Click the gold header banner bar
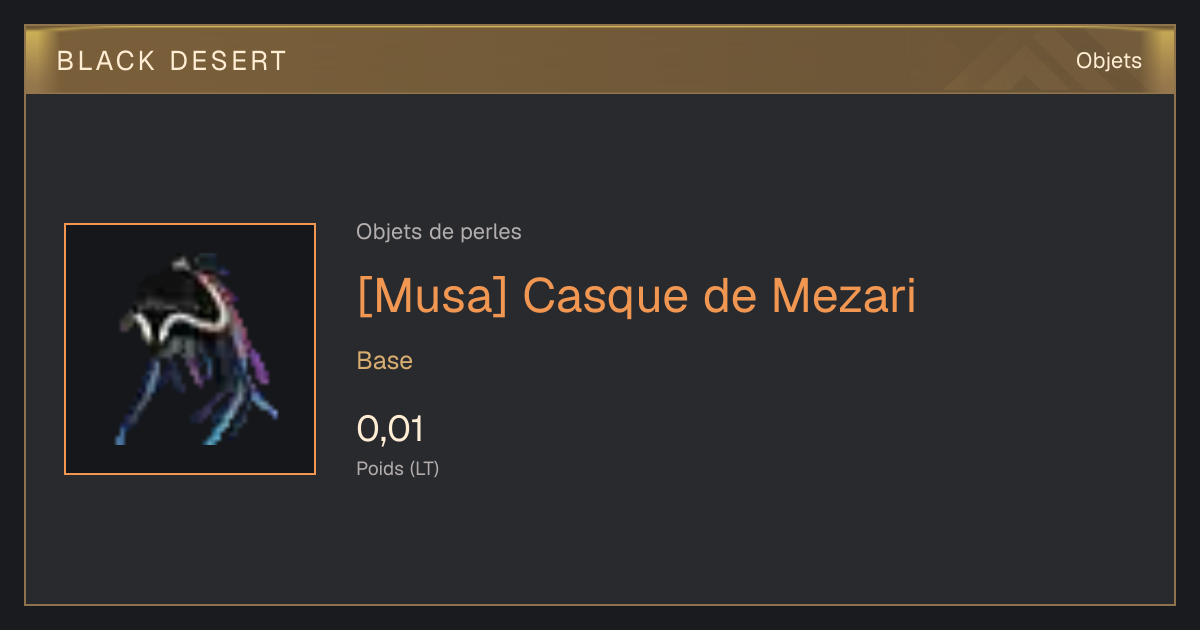 coord(600,60)
